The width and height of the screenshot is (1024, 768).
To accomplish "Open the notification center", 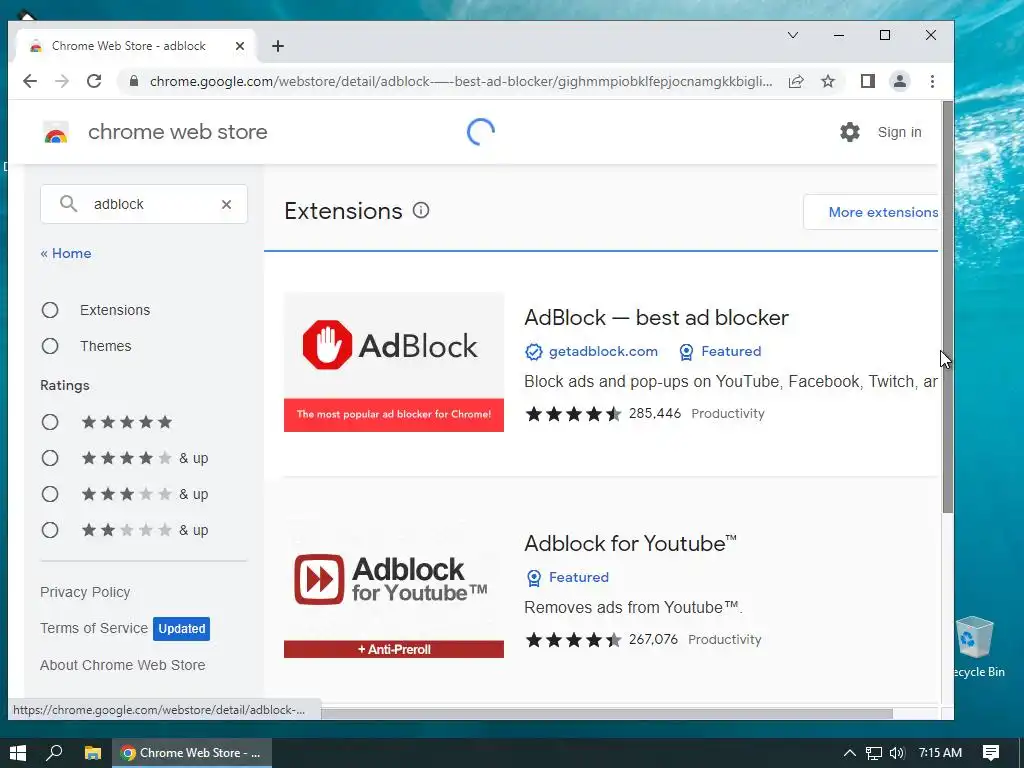I will coord(991,752).
